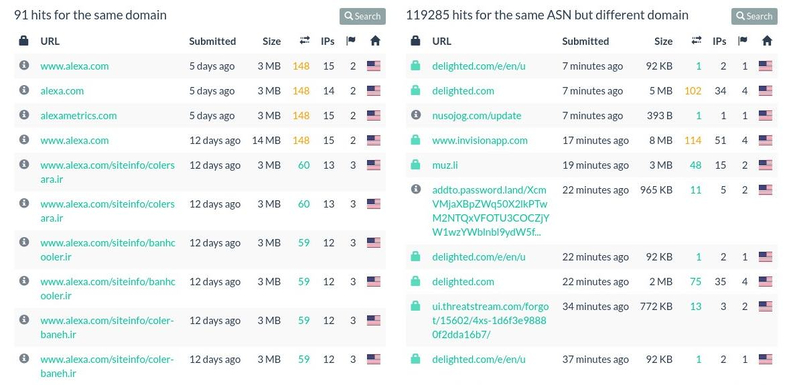
Task: Click the home icon header in right table
Action: tap(767, 41)
